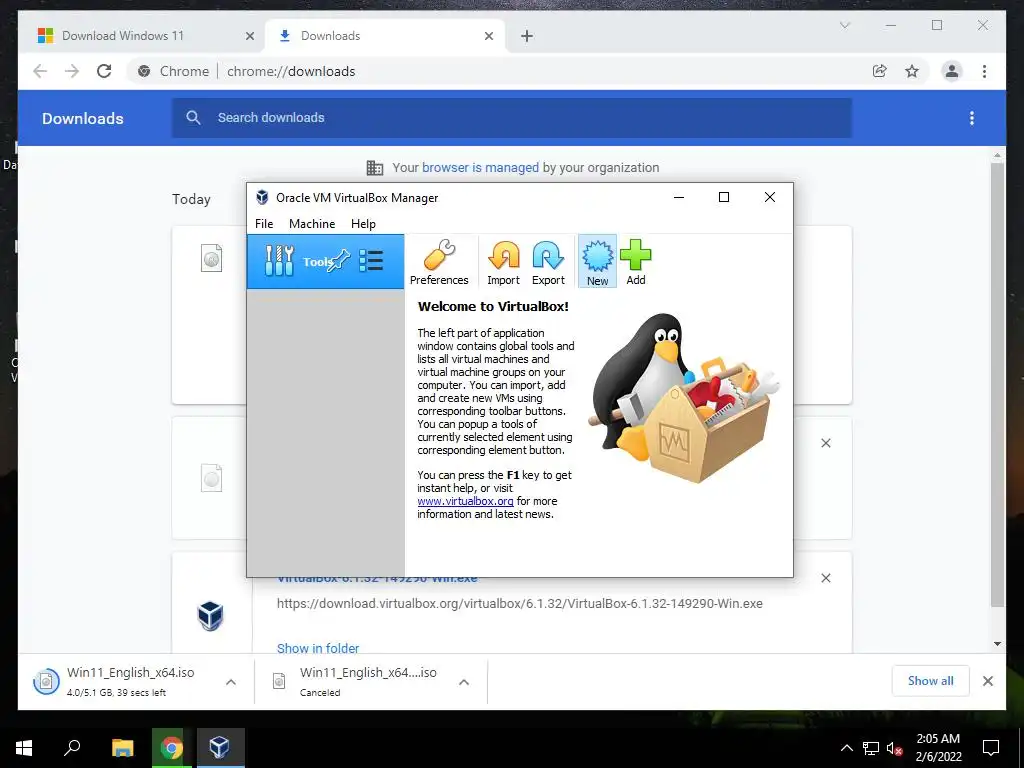Click Show all downloads button

tap(930, 681)
